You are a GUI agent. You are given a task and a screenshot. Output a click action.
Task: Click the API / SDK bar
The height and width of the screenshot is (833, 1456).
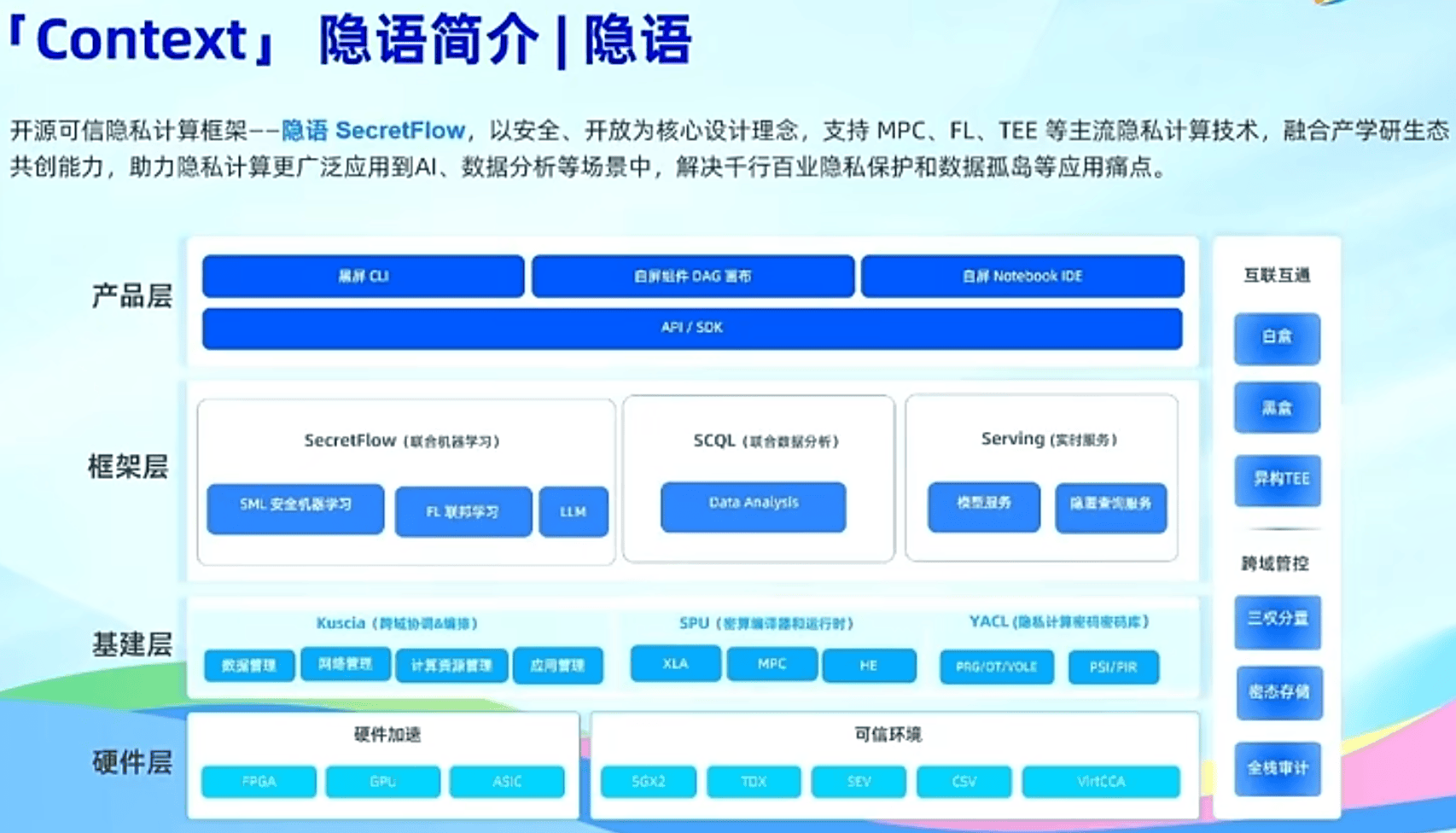692,329
